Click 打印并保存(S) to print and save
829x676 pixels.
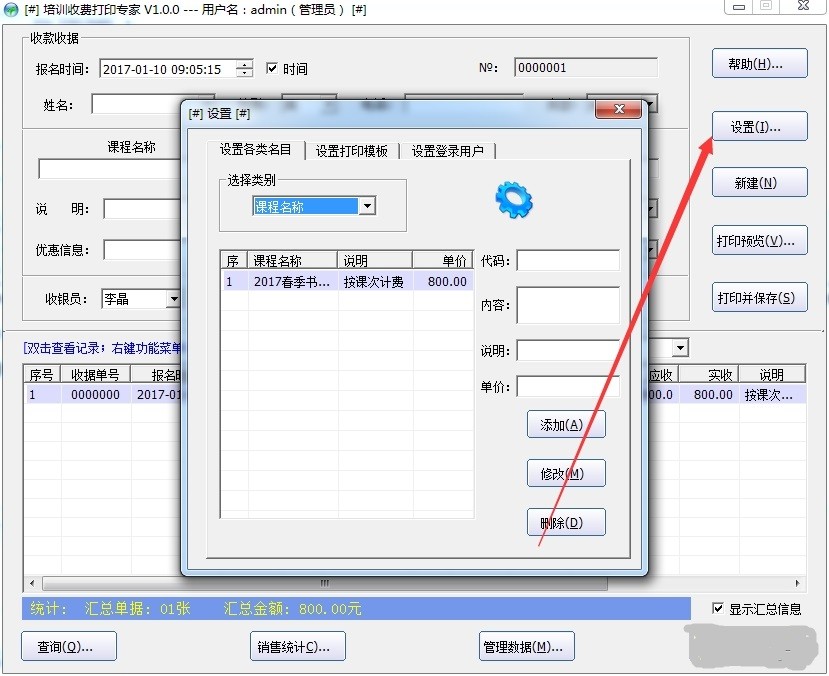[x=759, y=299]
